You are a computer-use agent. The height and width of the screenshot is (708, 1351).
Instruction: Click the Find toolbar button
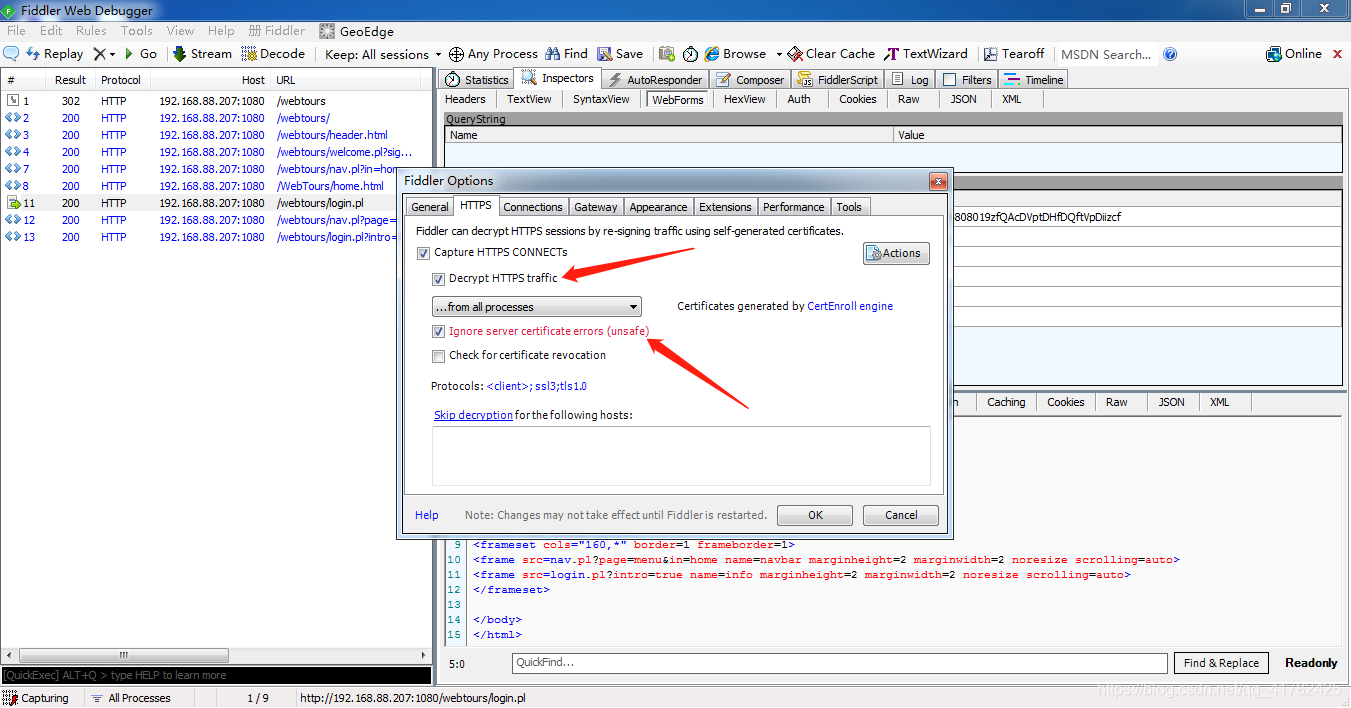tap(566, 54)
